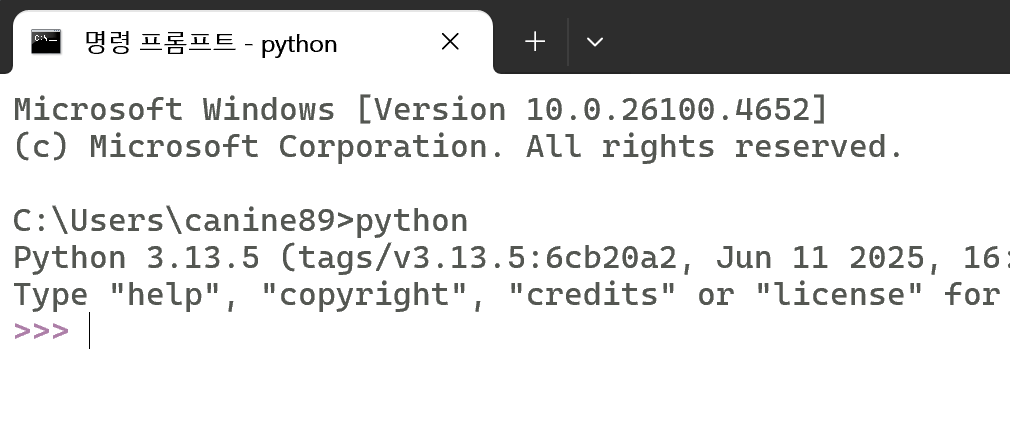
Task: Click the version number 10.0.26100.4652
Action: (667, 110)
